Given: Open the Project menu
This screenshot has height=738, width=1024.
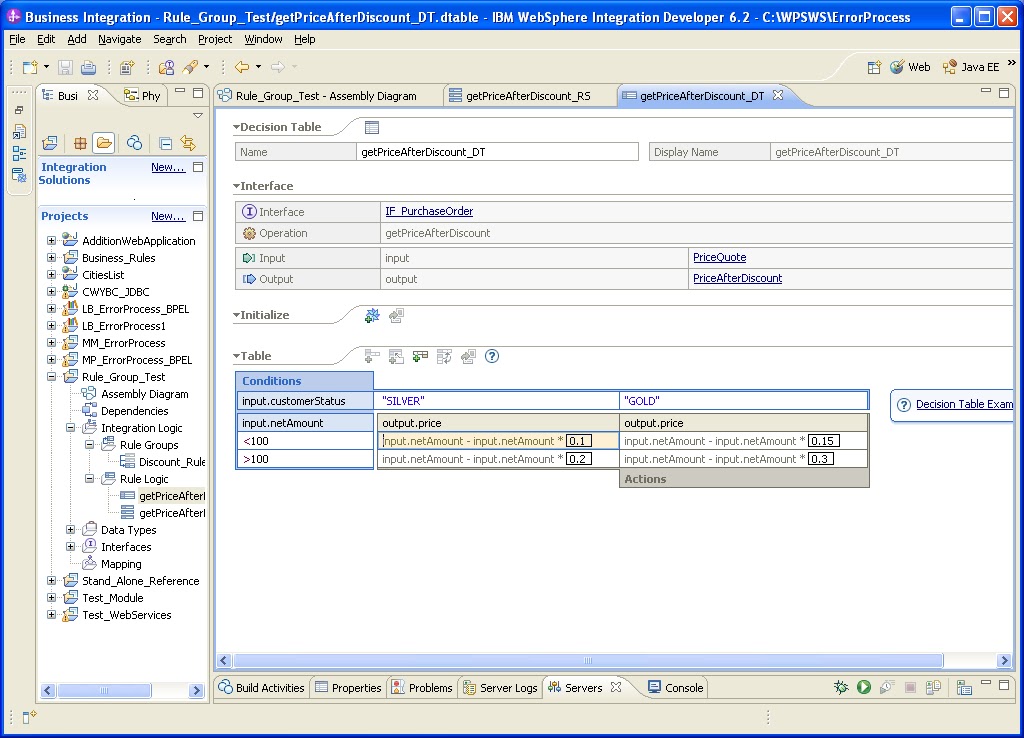Looking at the screenshot, I should click(x=215, y=39).
